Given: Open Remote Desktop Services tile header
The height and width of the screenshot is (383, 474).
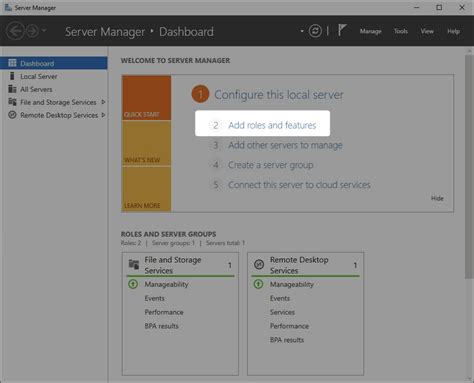Looking at the screenshot, I should [x=299, y=265].
